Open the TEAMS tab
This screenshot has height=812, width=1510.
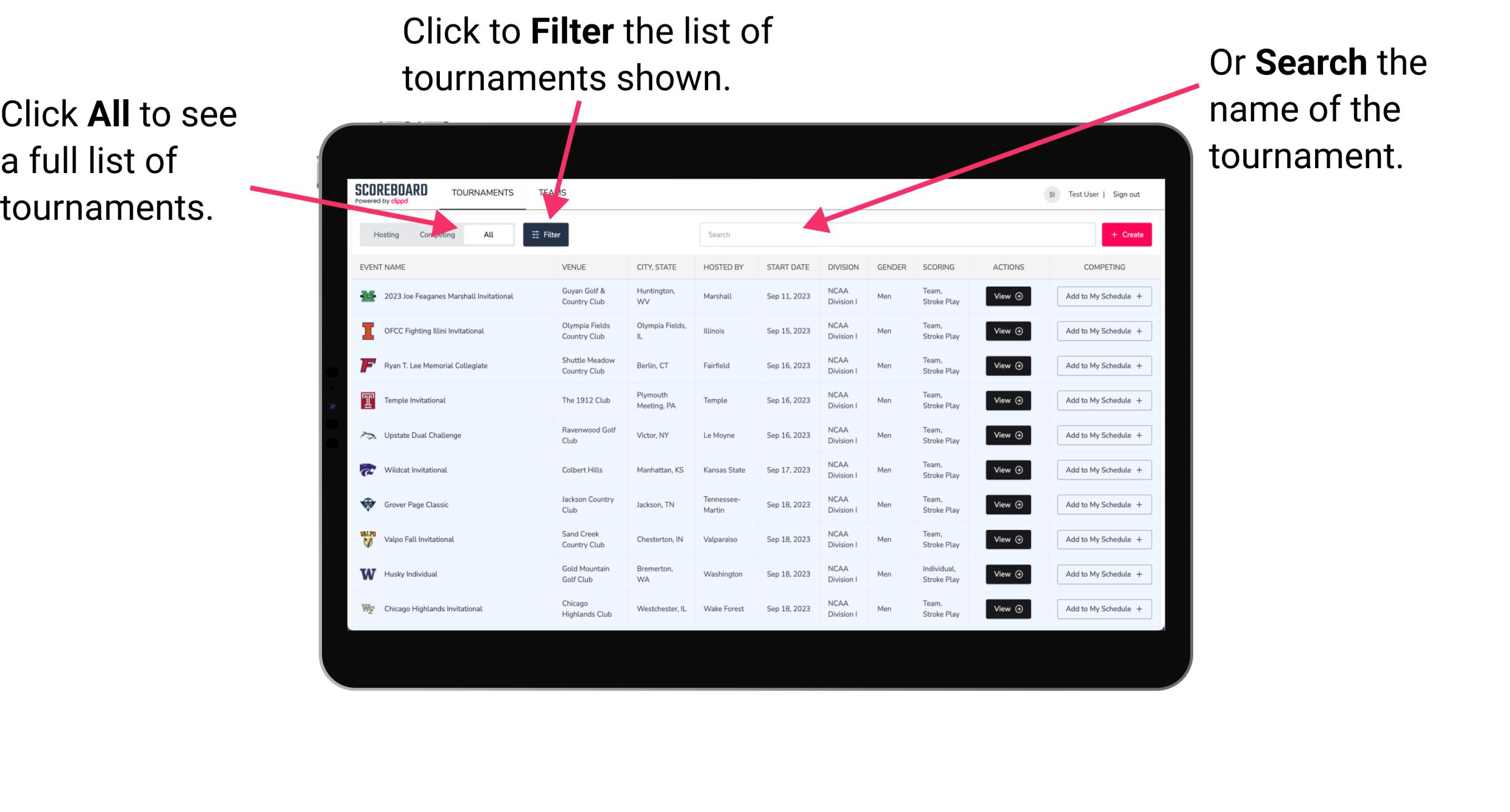coord(555,192)
